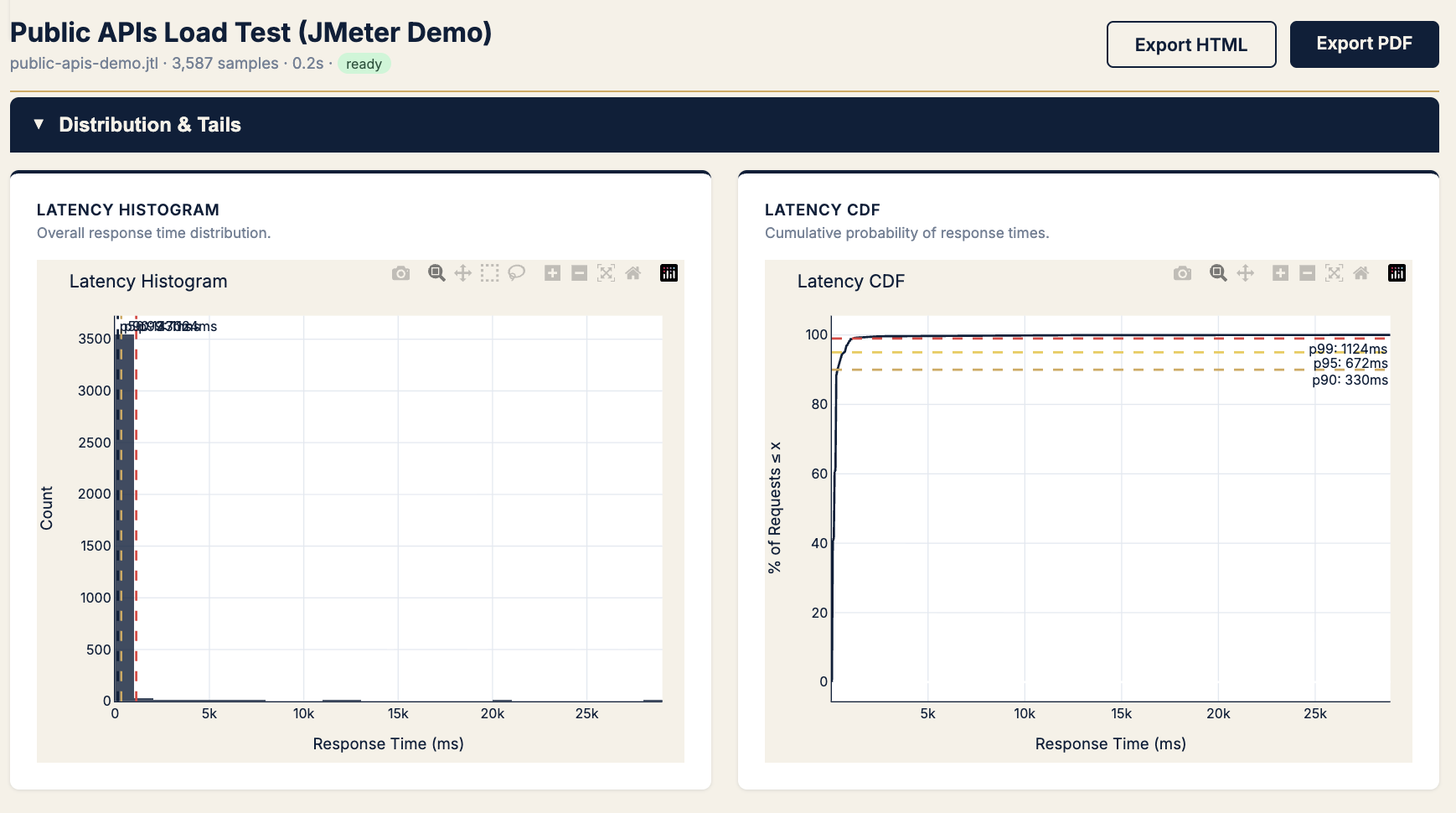Download histogram plot as PNG camera icon
This screenshot has height=813, width=1456.
pos(400,273)
